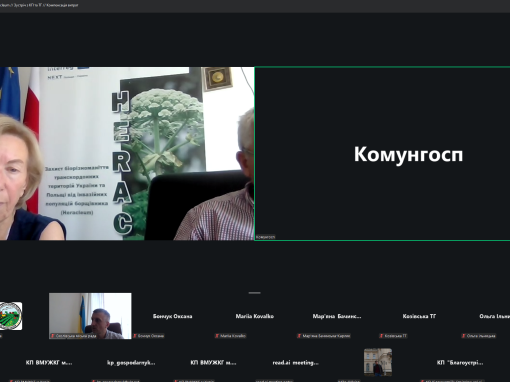The width and height of the screenshot is (510, 382).
Task: Click the main video with HERAC banner
Action: pyautogui.click(x=127, y=154)
